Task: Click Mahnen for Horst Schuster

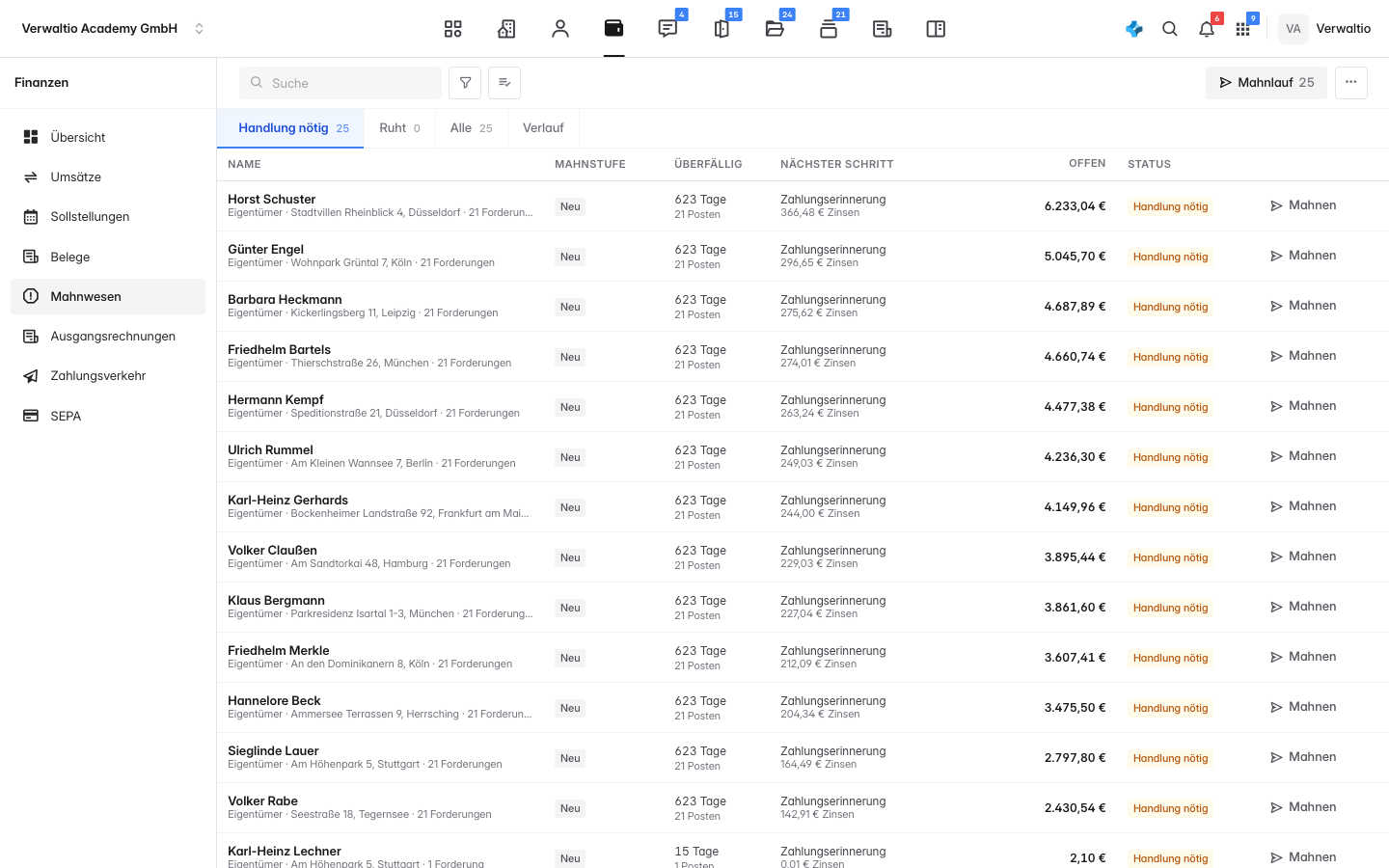Action: click(1303, 205)
